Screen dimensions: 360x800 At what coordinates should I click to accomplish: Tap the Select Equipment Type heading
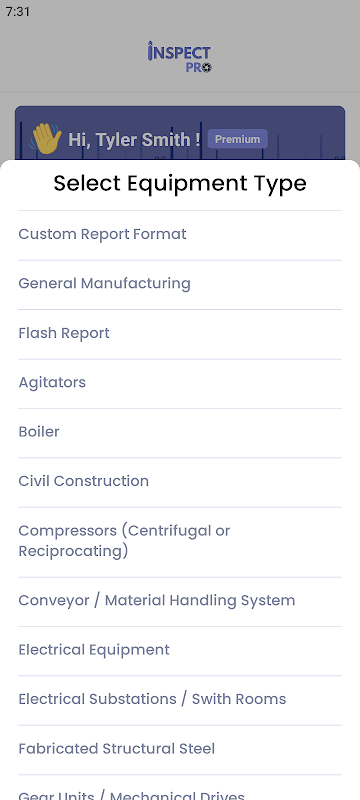[180, 183]
